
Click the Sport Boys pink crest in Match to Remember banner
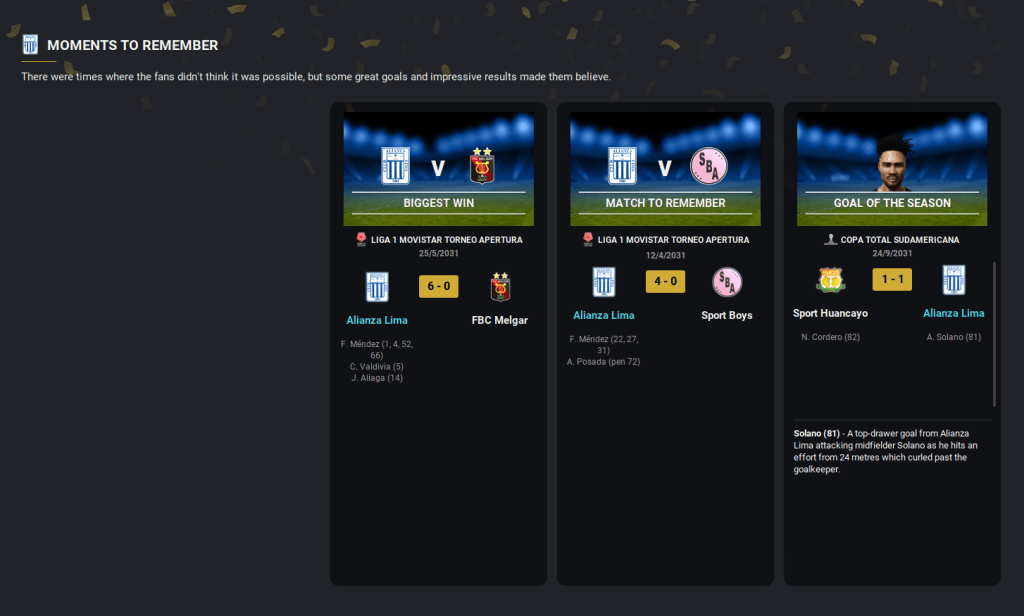coord(709,166)
